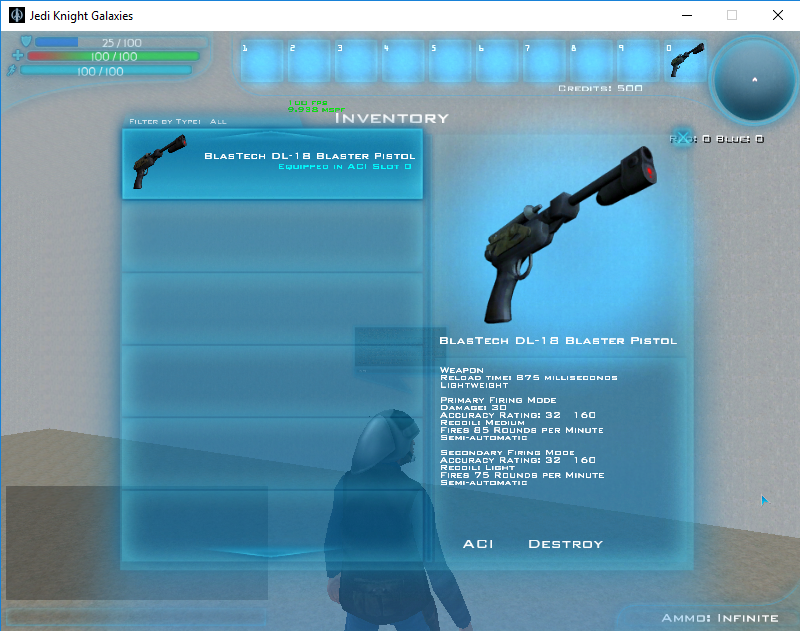Select ACI slot 9
Screen dimensions: 800x631
click(637, 61)
